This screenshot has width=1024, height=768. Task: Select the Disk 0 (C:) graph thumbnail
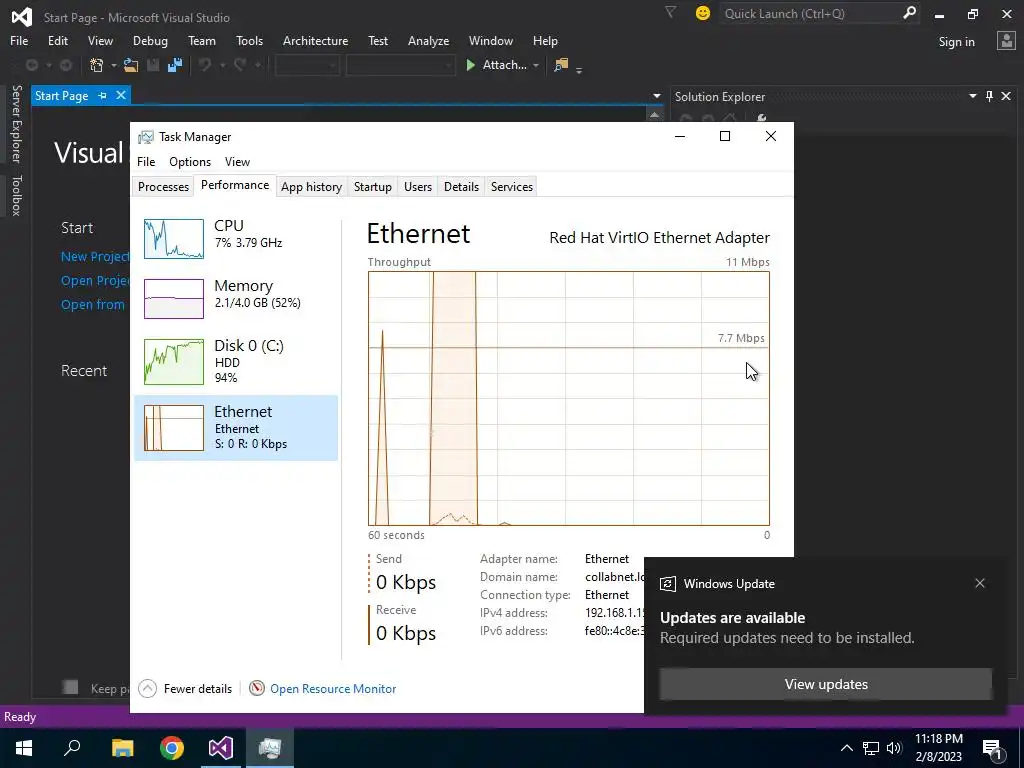(174, 362)
